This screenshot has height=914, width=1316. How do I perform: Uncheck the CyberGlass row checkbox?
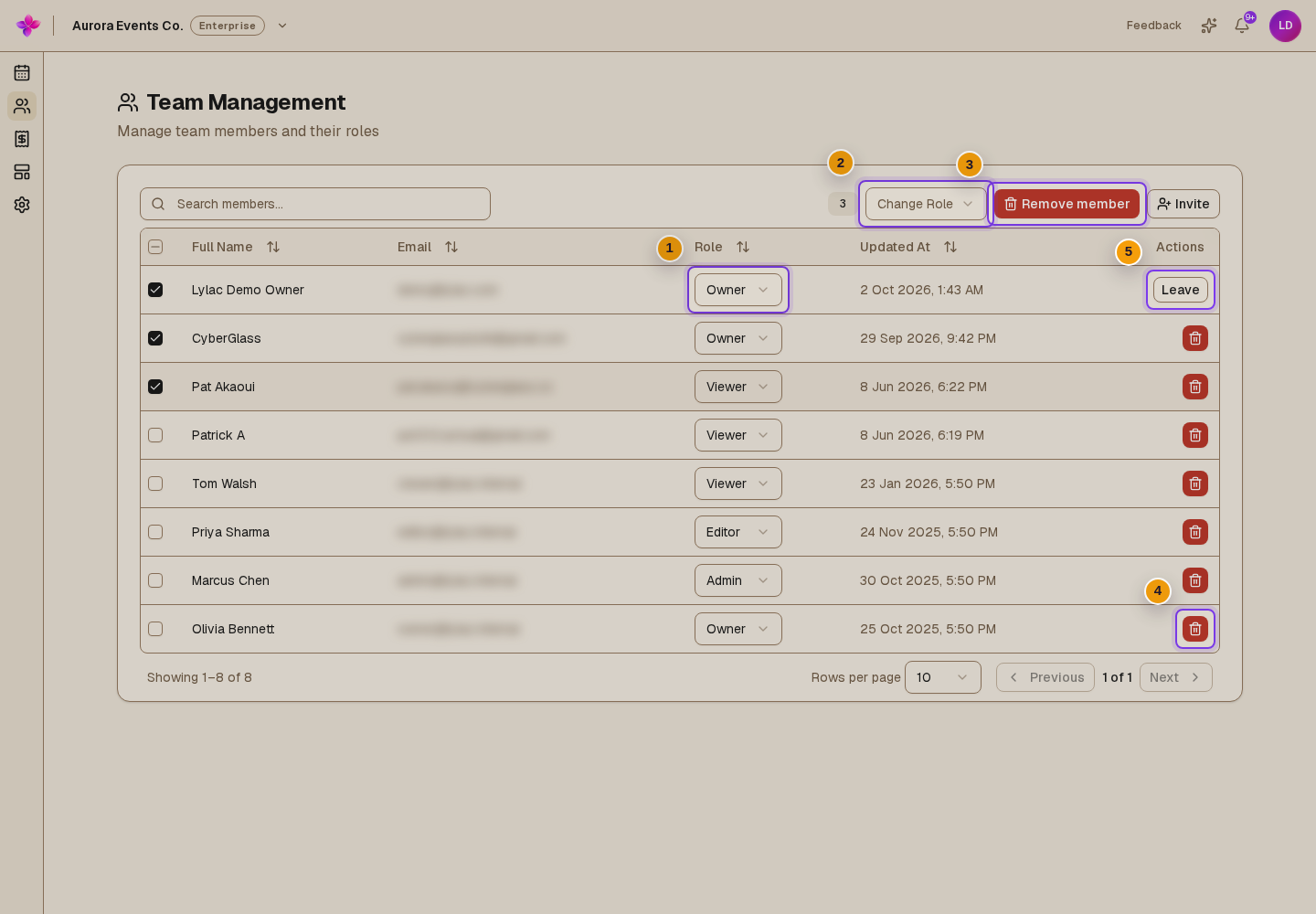(155, 338)
